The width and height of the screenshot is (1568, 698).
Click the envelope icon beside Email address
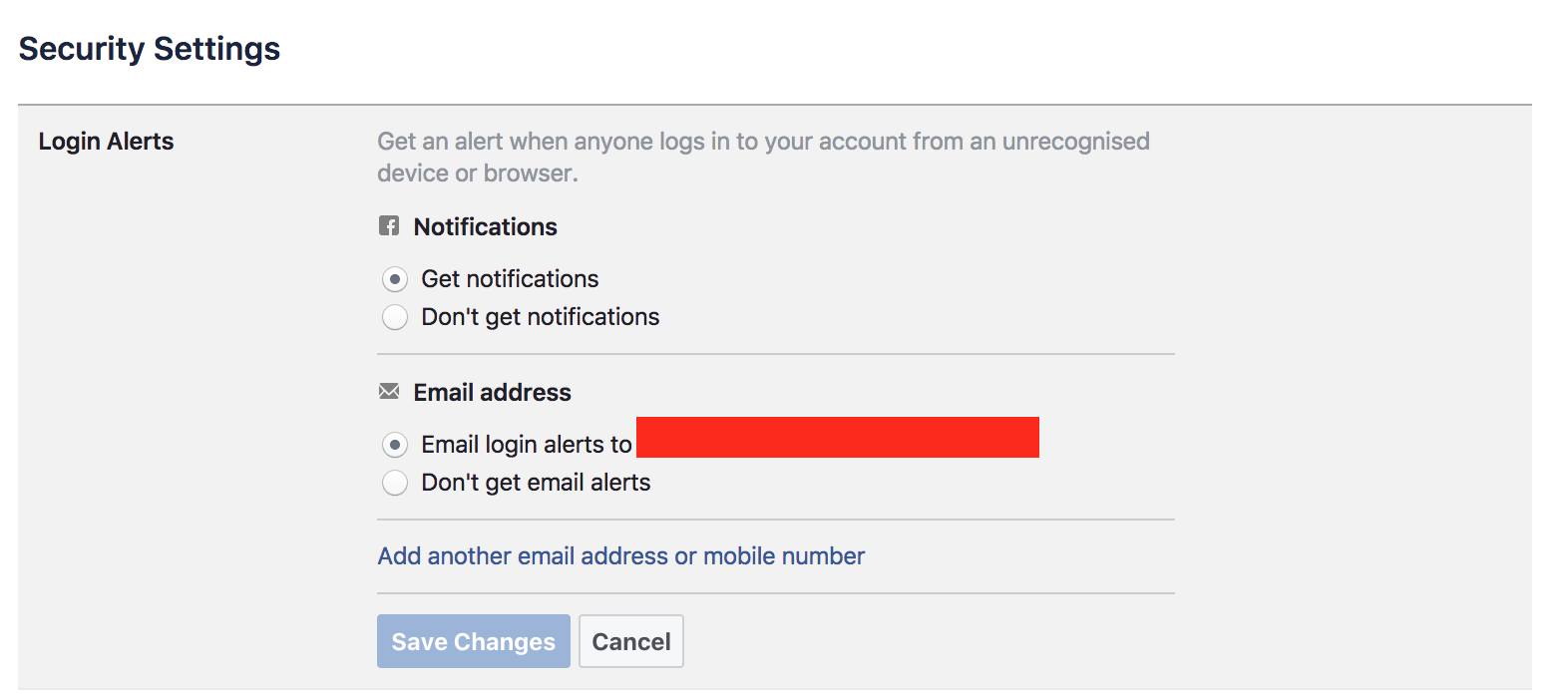[390, 392]
